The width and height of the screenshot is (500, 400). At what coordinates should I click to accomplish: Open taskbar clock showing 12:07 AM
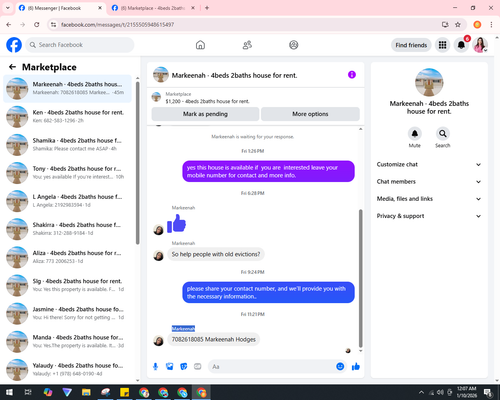(467, 392)
